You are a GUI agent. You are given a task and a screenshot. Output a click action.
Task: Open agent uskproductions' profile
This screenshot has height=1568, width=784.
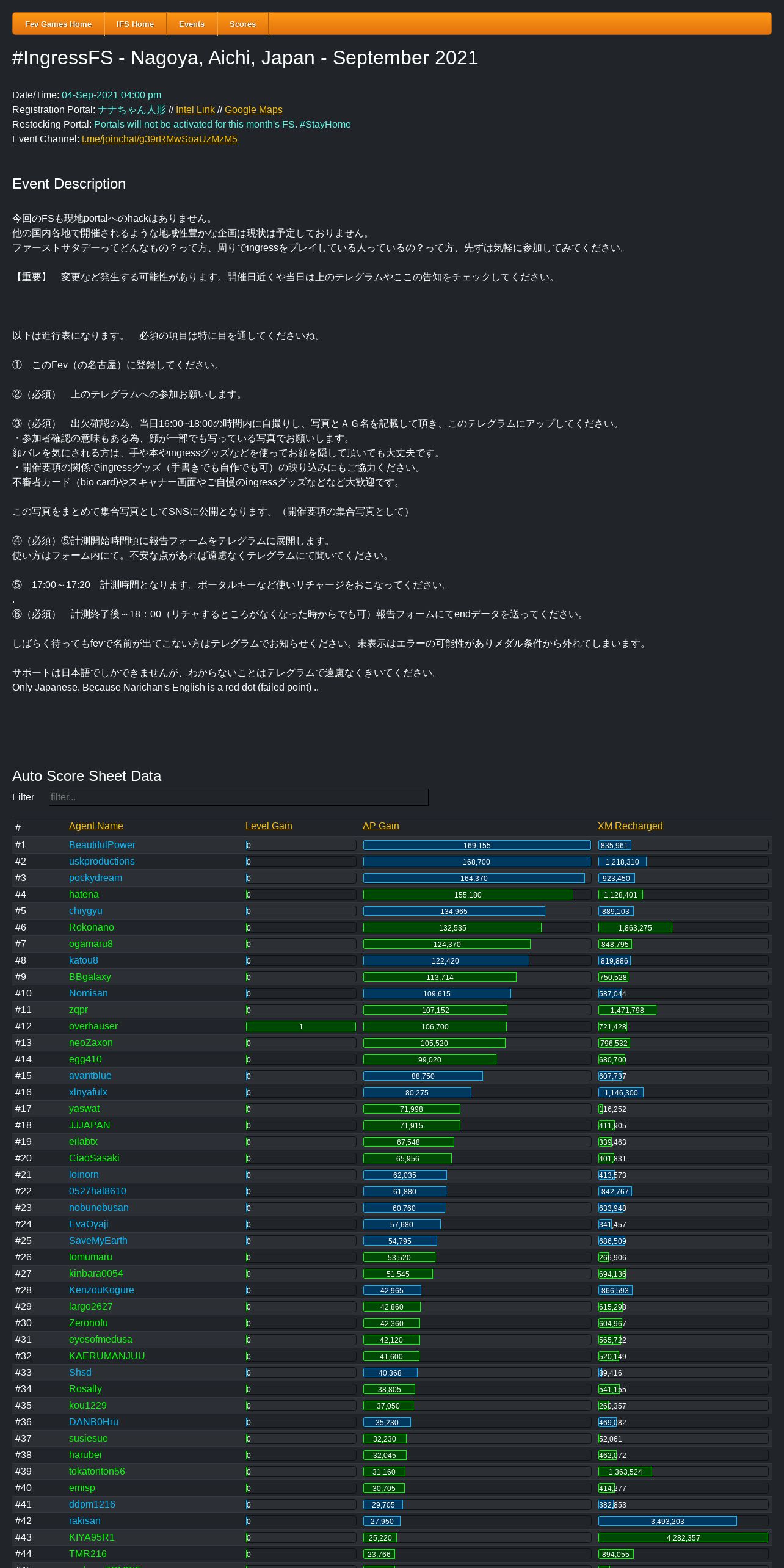(x=101, y=862)
